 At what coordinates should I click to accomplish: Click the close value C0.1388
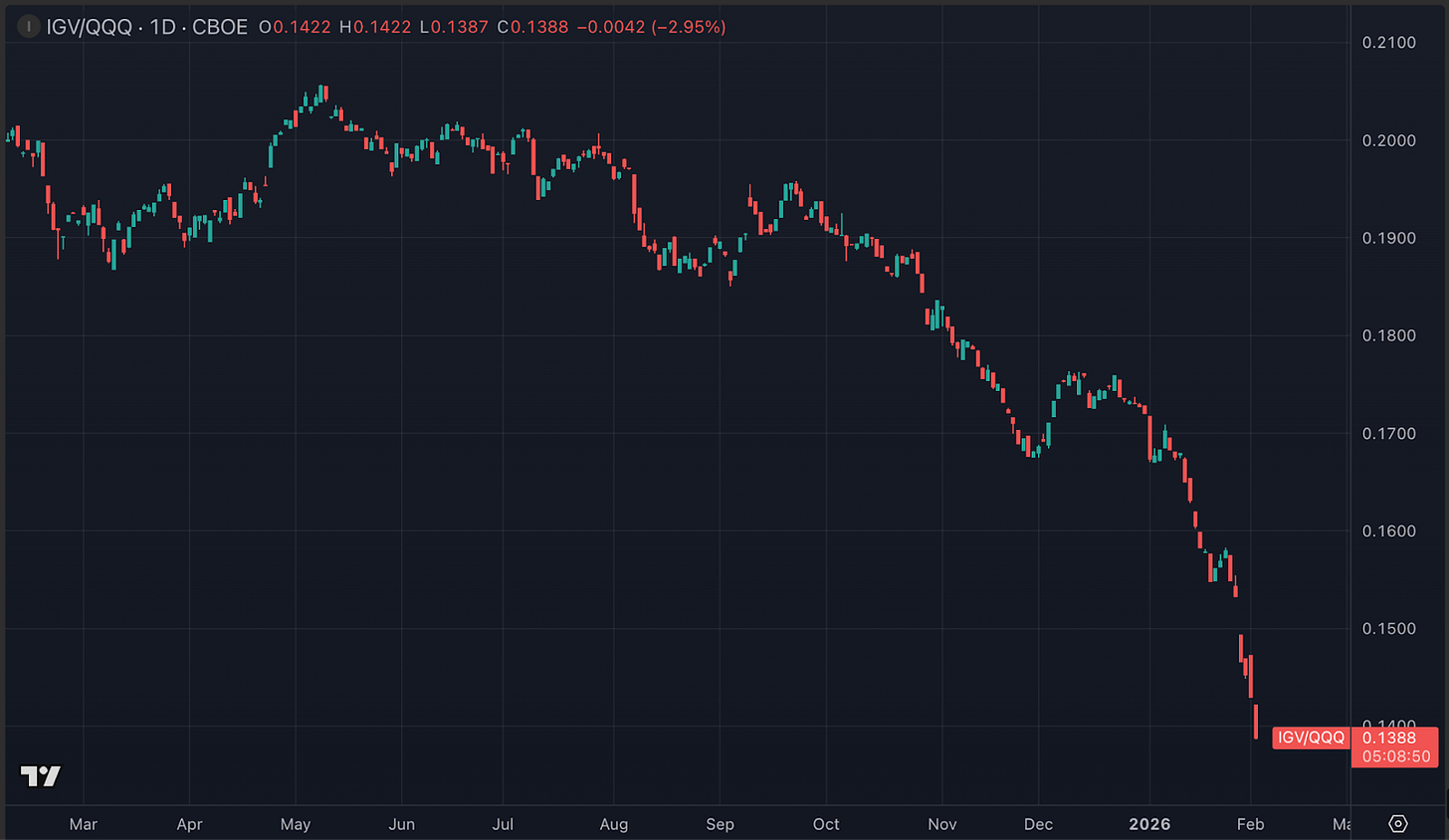pyautogui.click(x=532, y=27)
